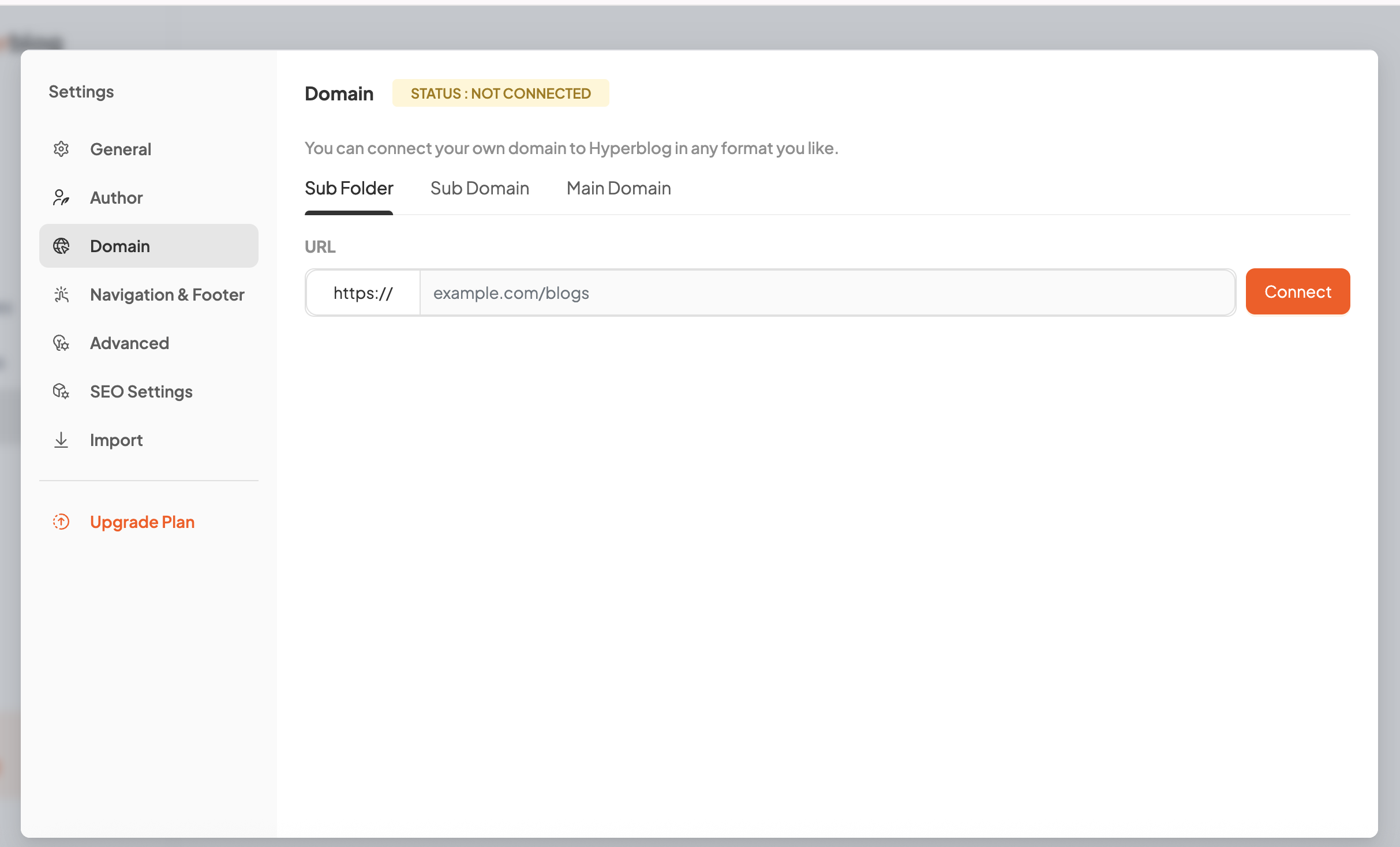Click the General gear icon
1400x847 pixels.
pos(61,149)
